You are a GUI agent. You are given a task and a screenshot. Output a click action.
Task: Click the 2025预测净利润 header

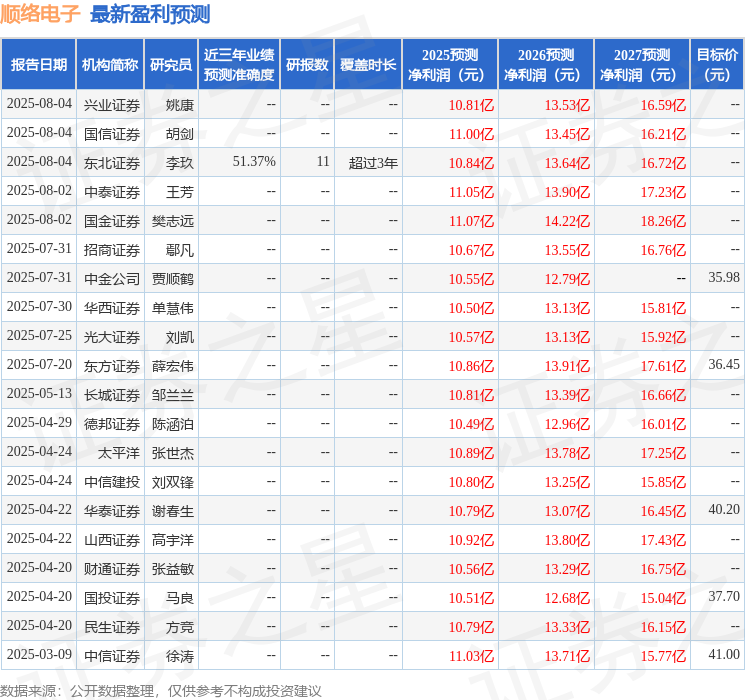click(x=450, y=65)
